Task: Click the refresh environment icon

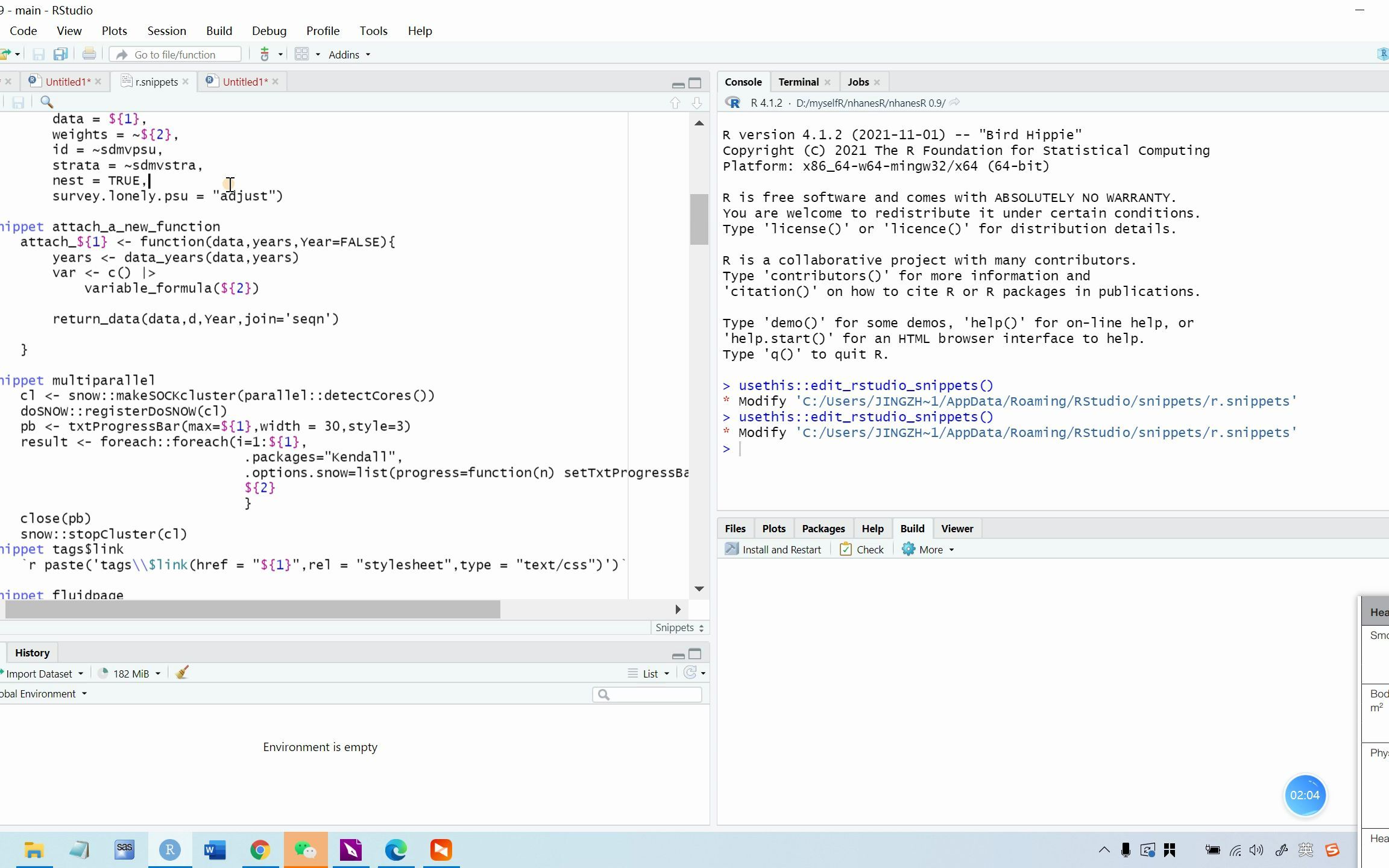Action: pos(690,673)
